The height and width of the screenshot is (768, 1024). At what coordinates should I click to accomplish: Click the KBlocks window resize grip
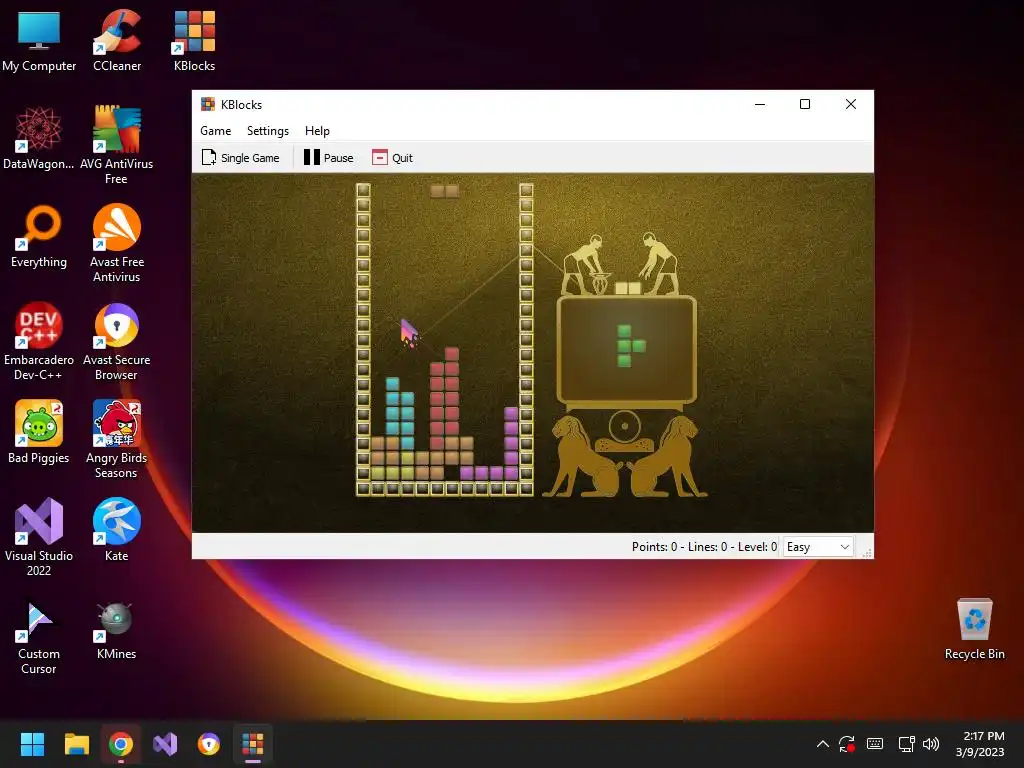(867, 552)
